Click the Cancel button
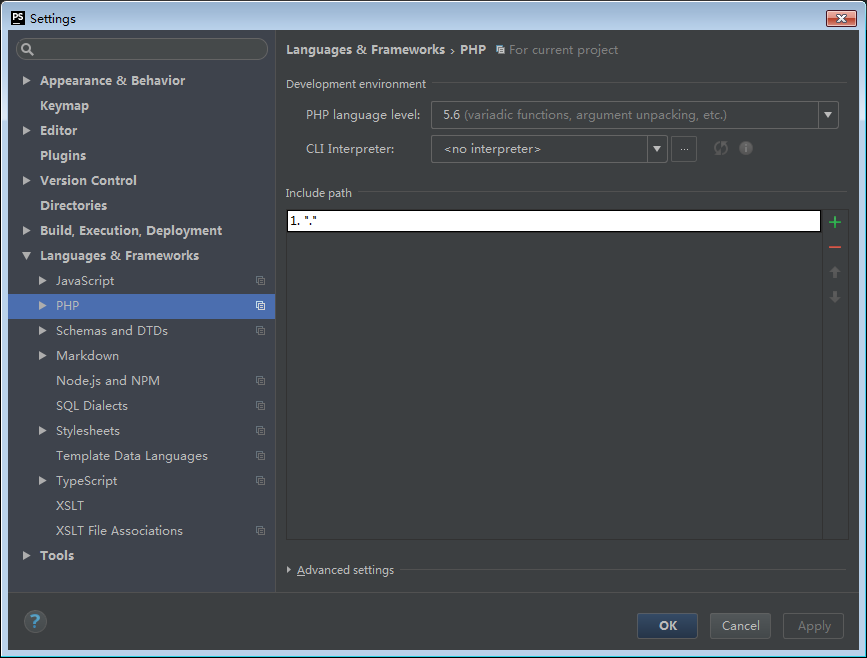Viewport: 867px width, 658px height. [740, 625]
